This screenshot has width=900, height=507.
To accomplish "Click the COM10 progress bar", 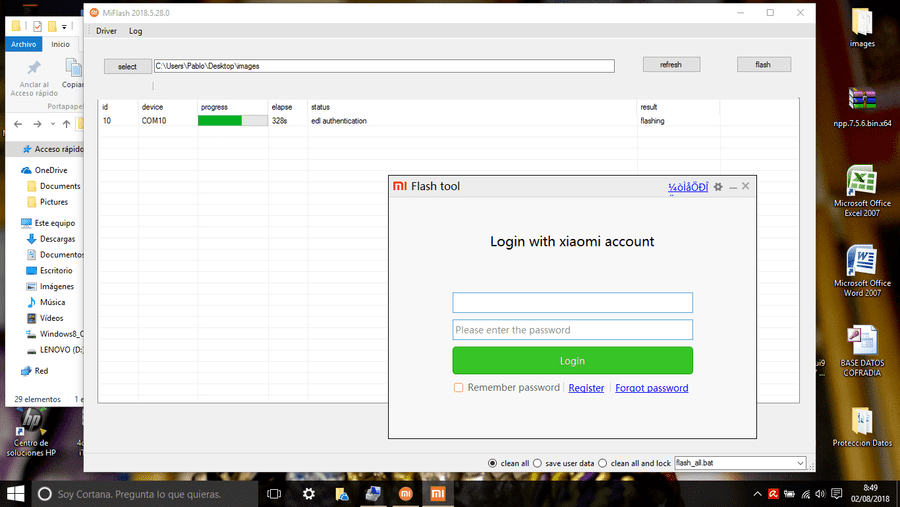I will tap(232, 121).
